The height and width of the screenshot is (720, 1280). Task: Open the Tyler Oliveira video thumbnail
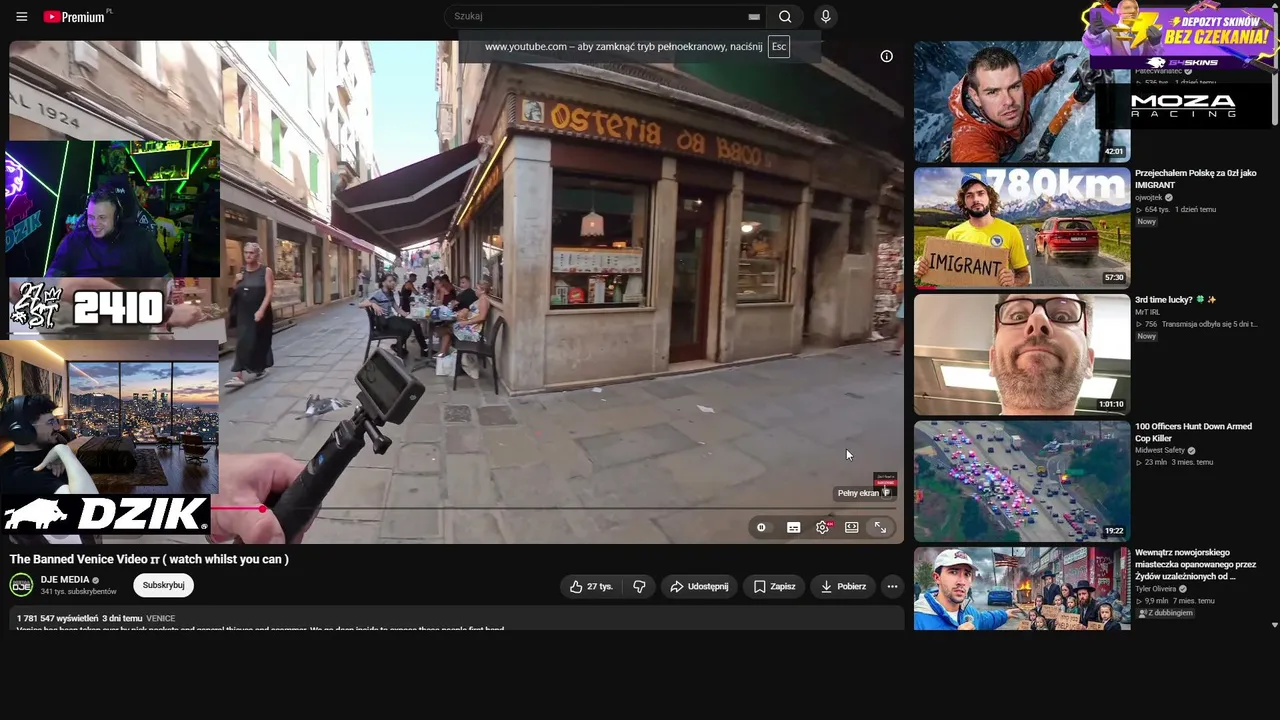pyautogui.click(x=1022, y=588)
